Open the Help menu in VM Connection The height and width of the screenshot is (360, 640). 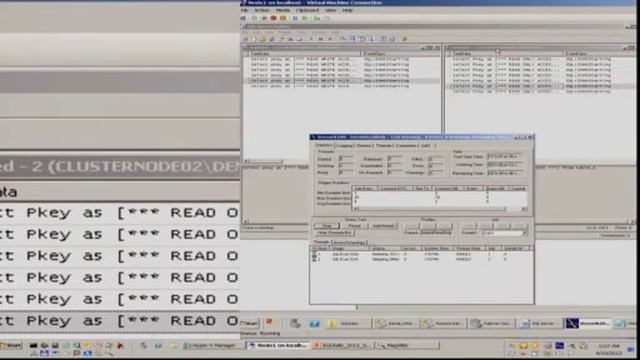[x=347, y=10]
